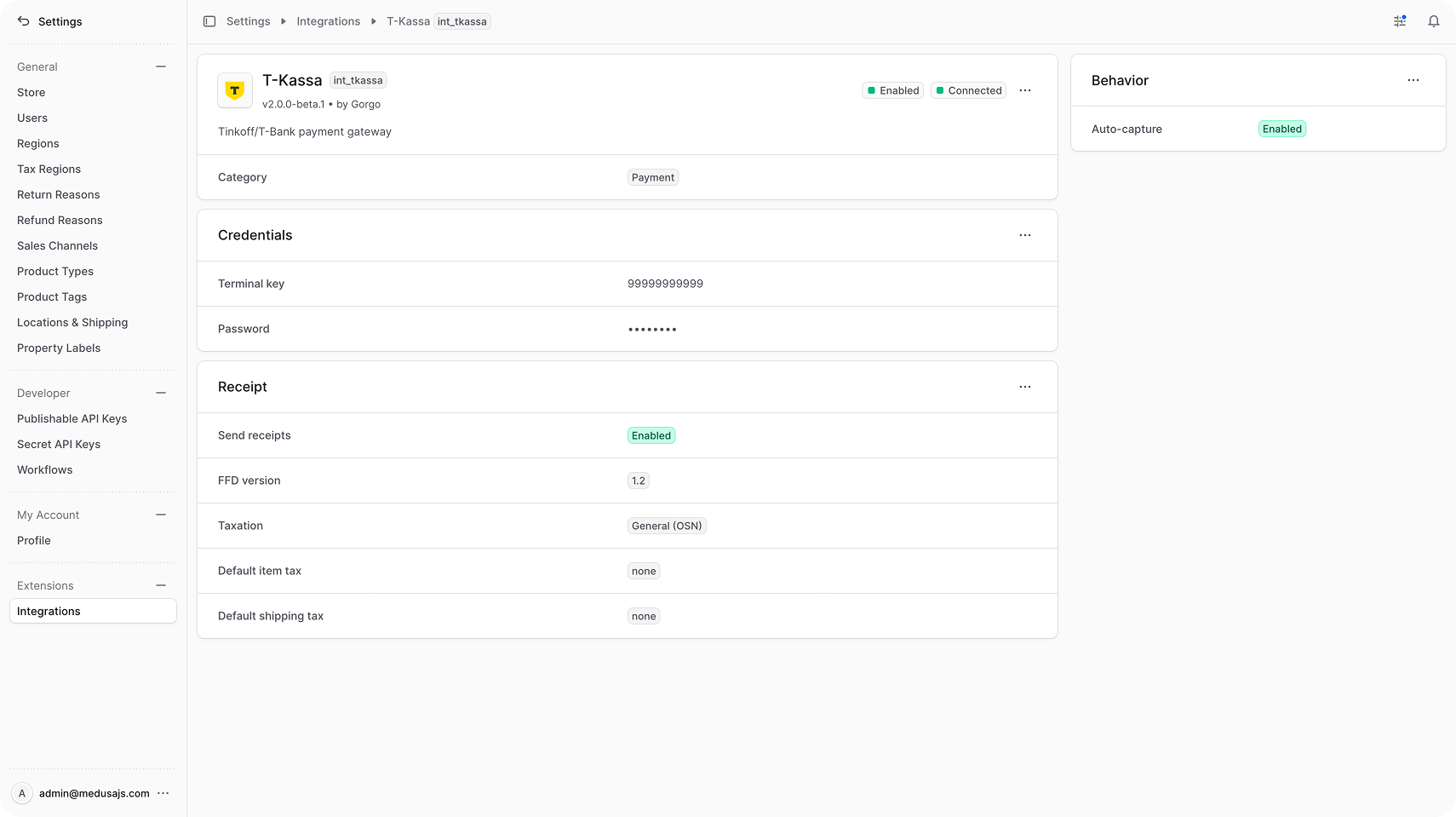The height and width of the screenshot is (817, 1456).
Task: Open Locations & Shipping
Action: [x=93, y=322]
